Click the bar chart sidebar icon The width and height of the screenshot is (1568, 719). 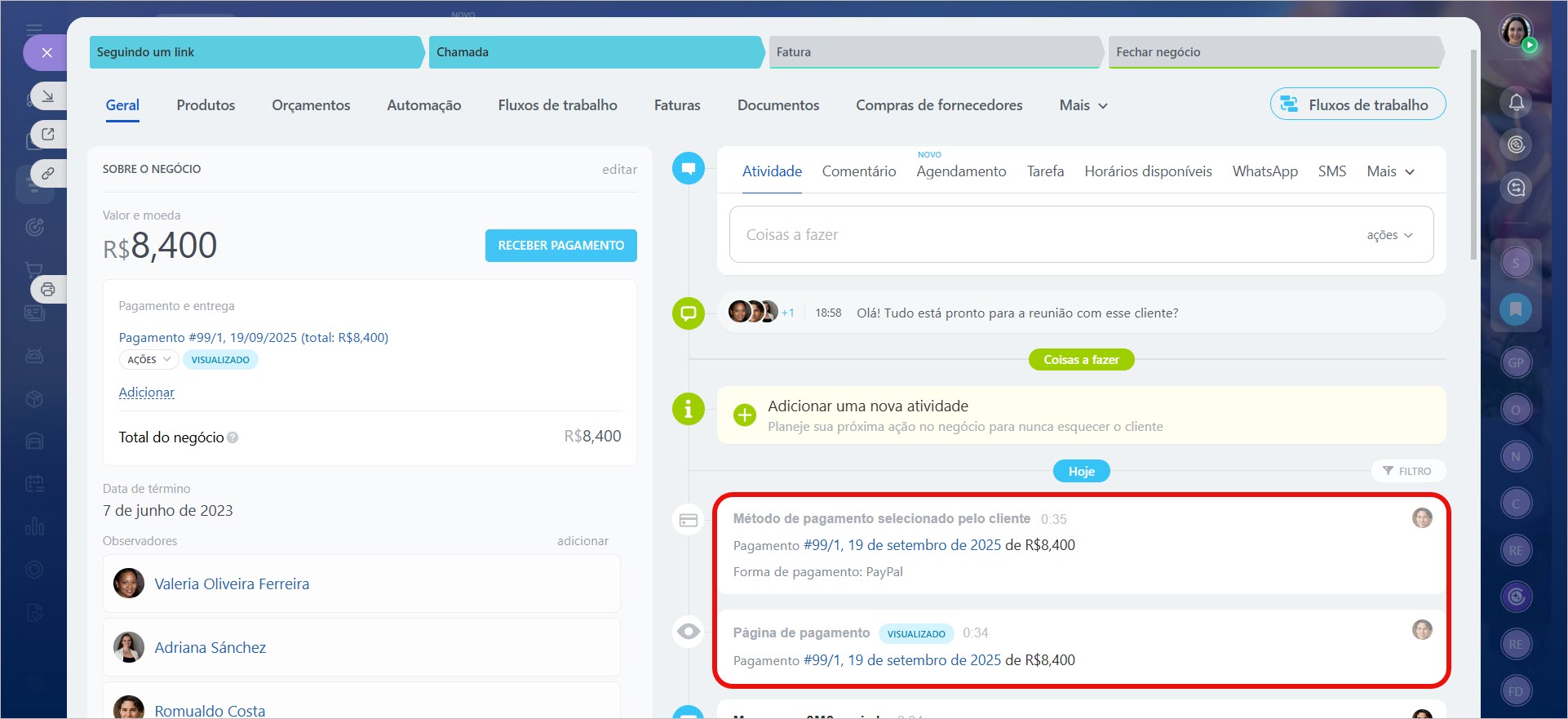(x=34, y=526)
